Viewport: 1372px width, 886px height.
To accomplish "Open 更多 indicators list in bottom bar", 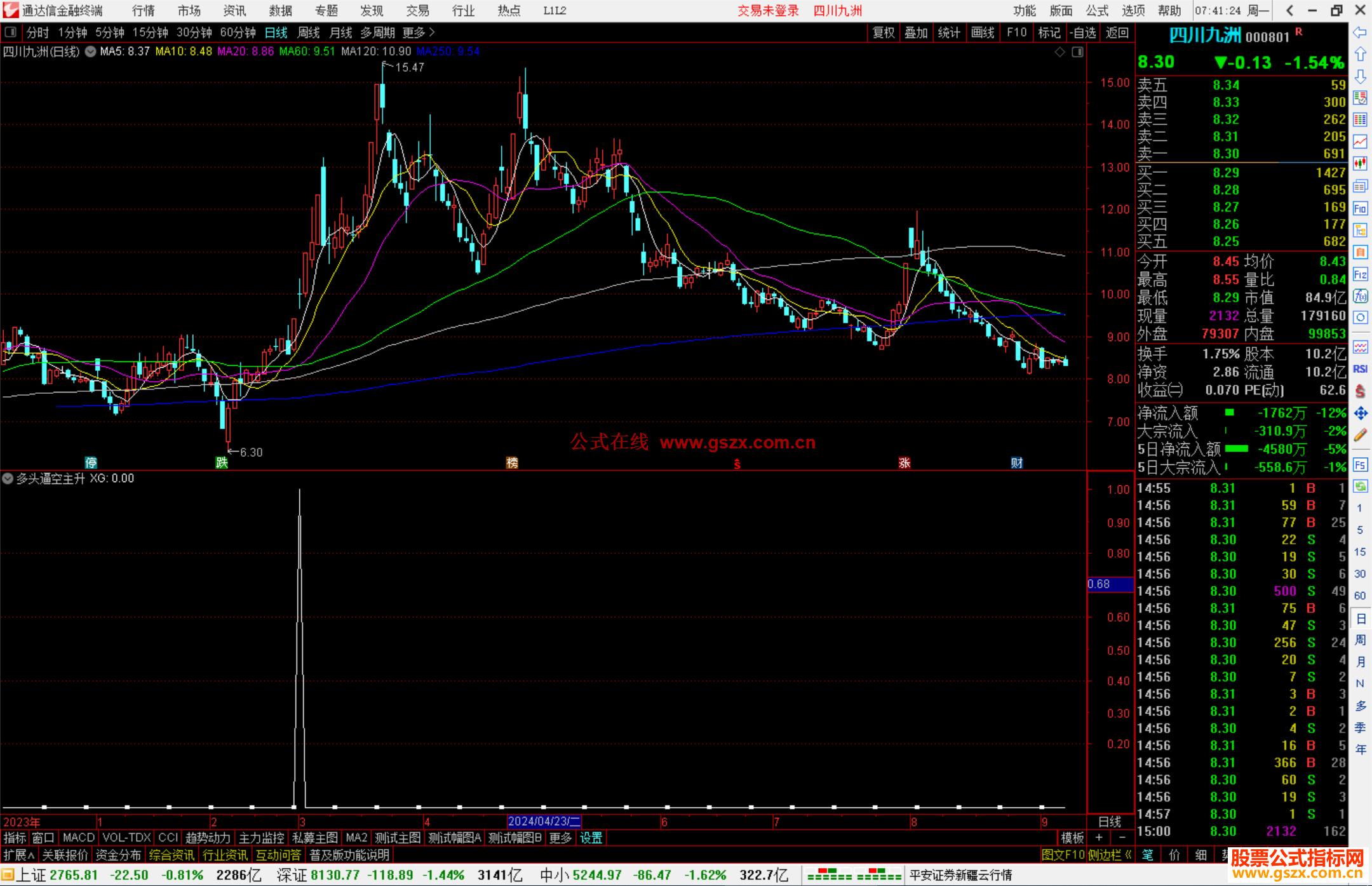I will pyautogui.click(x=560, y=838).
